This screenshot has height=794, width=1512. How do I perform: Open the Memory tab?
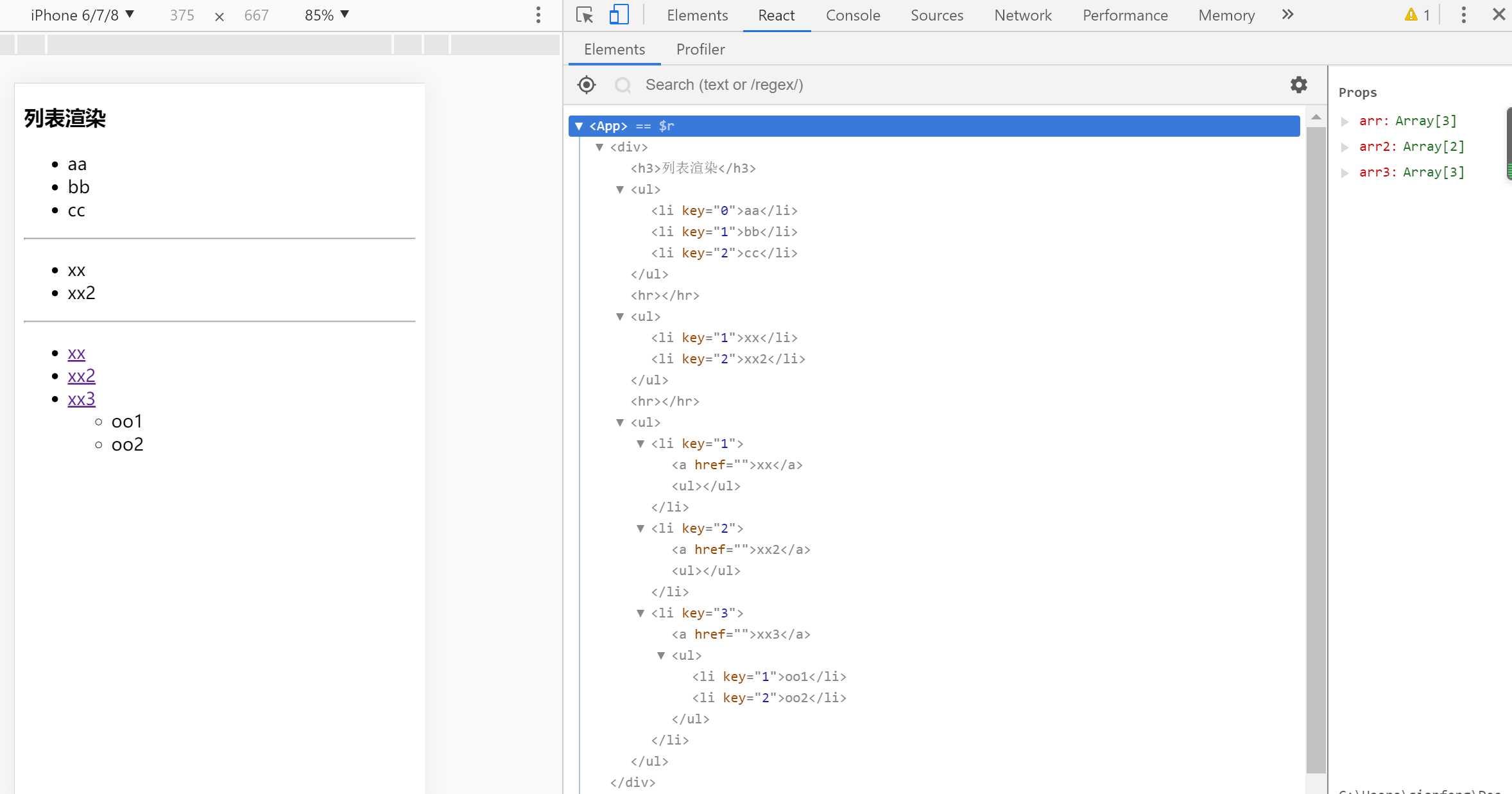pos(1226,15)
